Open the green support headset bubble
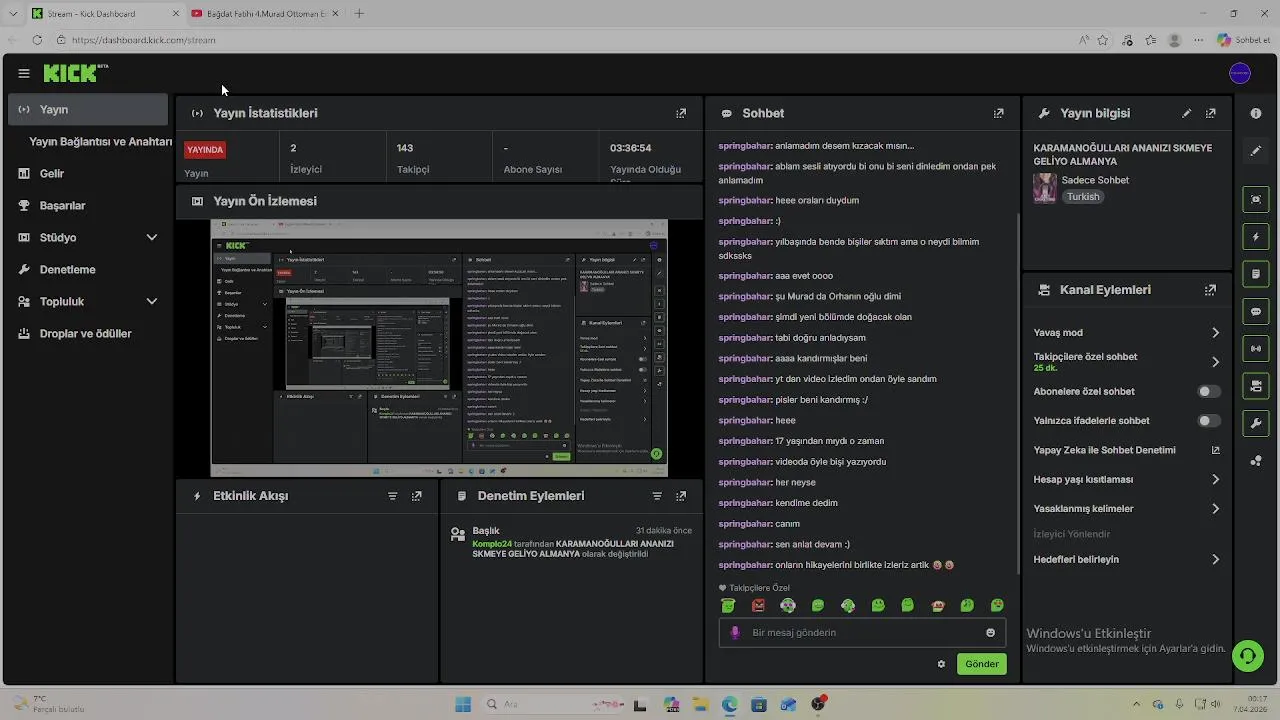The height and width of the screenshot is (720, 1280). (x=1247, y=656)
